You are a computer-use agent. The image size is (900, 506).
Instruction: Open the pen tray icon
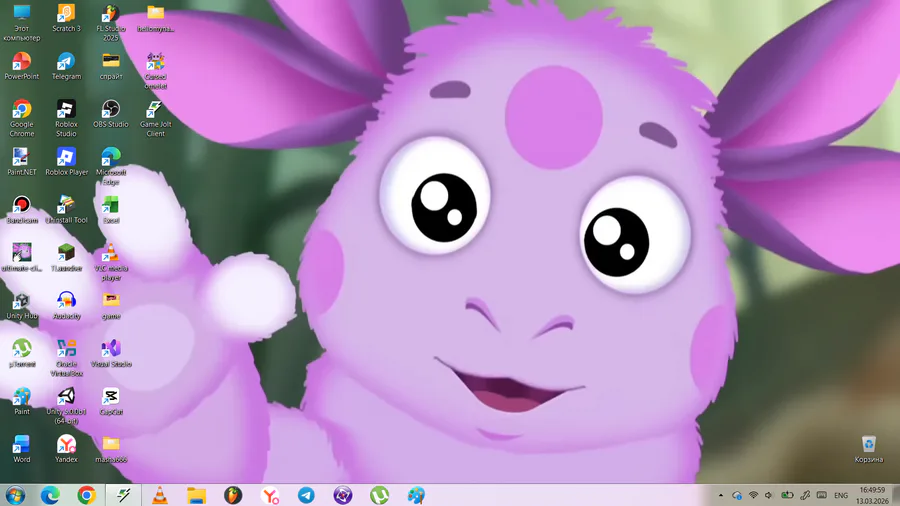point(805,495)
